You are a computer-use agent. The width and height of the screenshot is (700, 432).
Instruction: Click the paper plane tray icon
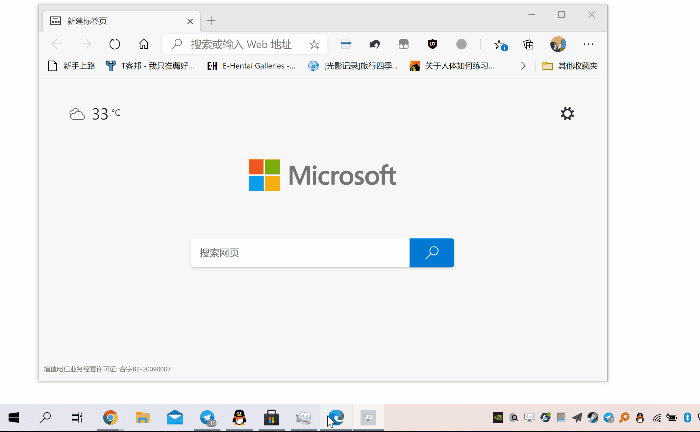pyautogui.click(x=577, y=418)
